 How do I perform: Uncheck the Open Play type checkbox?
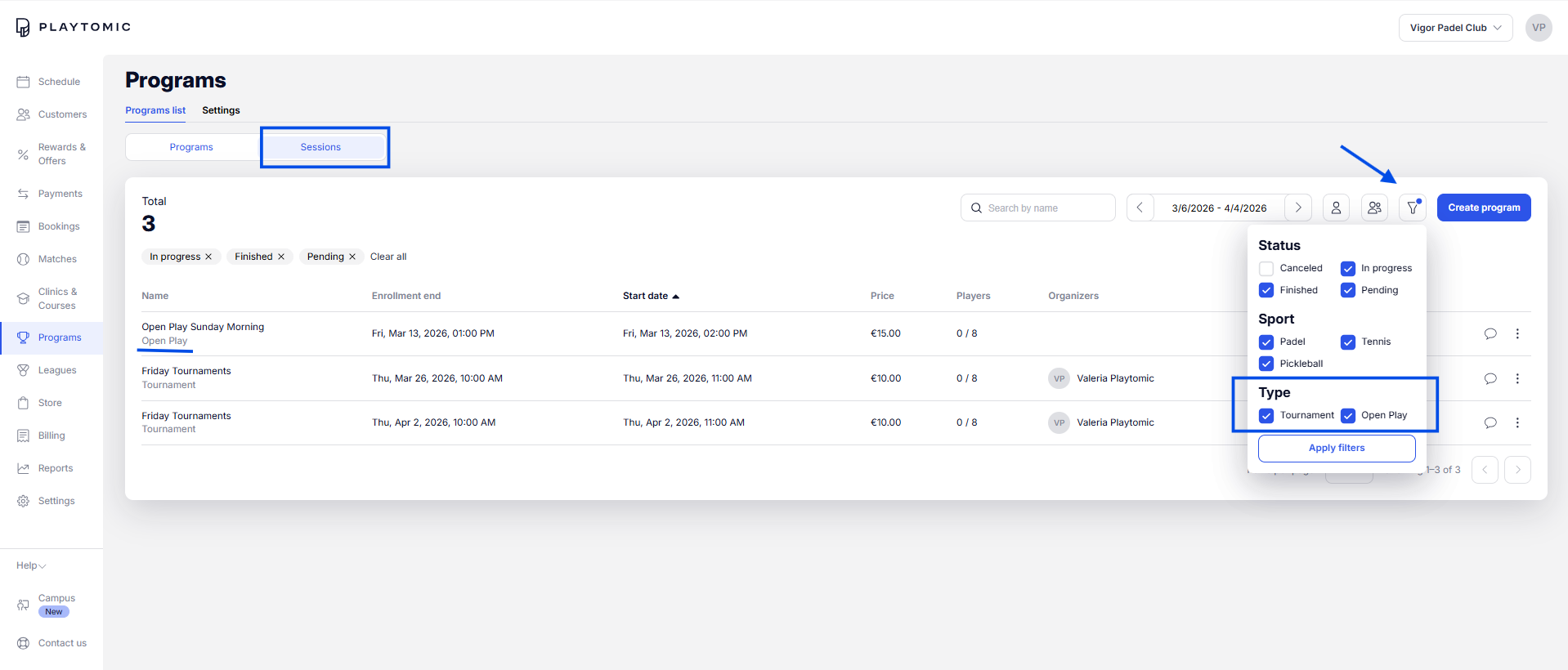[x=1348, y=415]
